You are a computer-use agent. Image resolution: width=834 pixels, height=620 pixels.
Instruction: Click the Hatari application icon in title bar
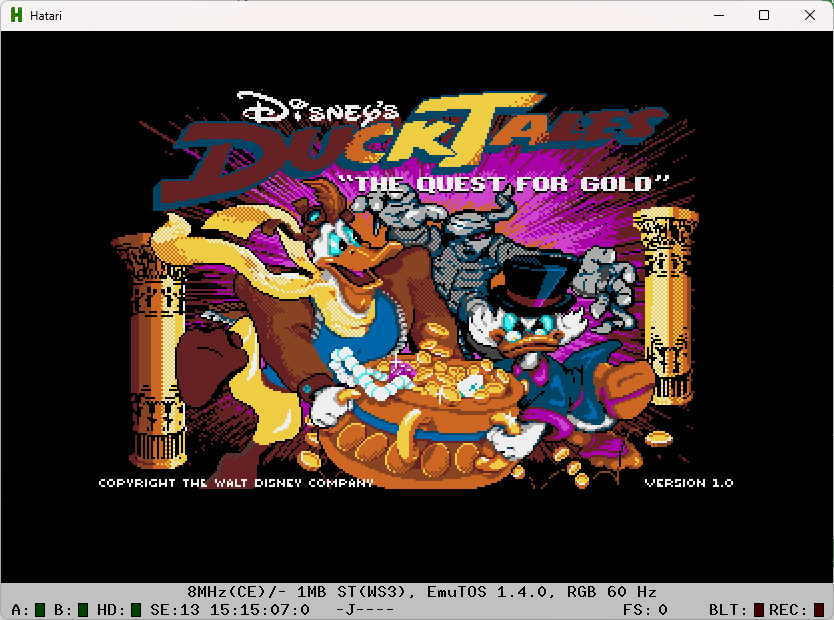tap(16, 15)
